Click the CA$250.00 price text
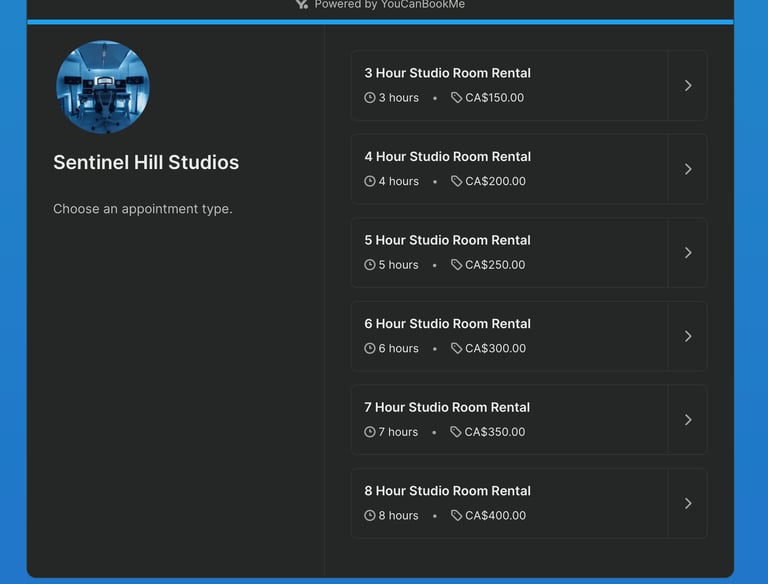This screenshot has width=768, height=584. pos(495,265)
